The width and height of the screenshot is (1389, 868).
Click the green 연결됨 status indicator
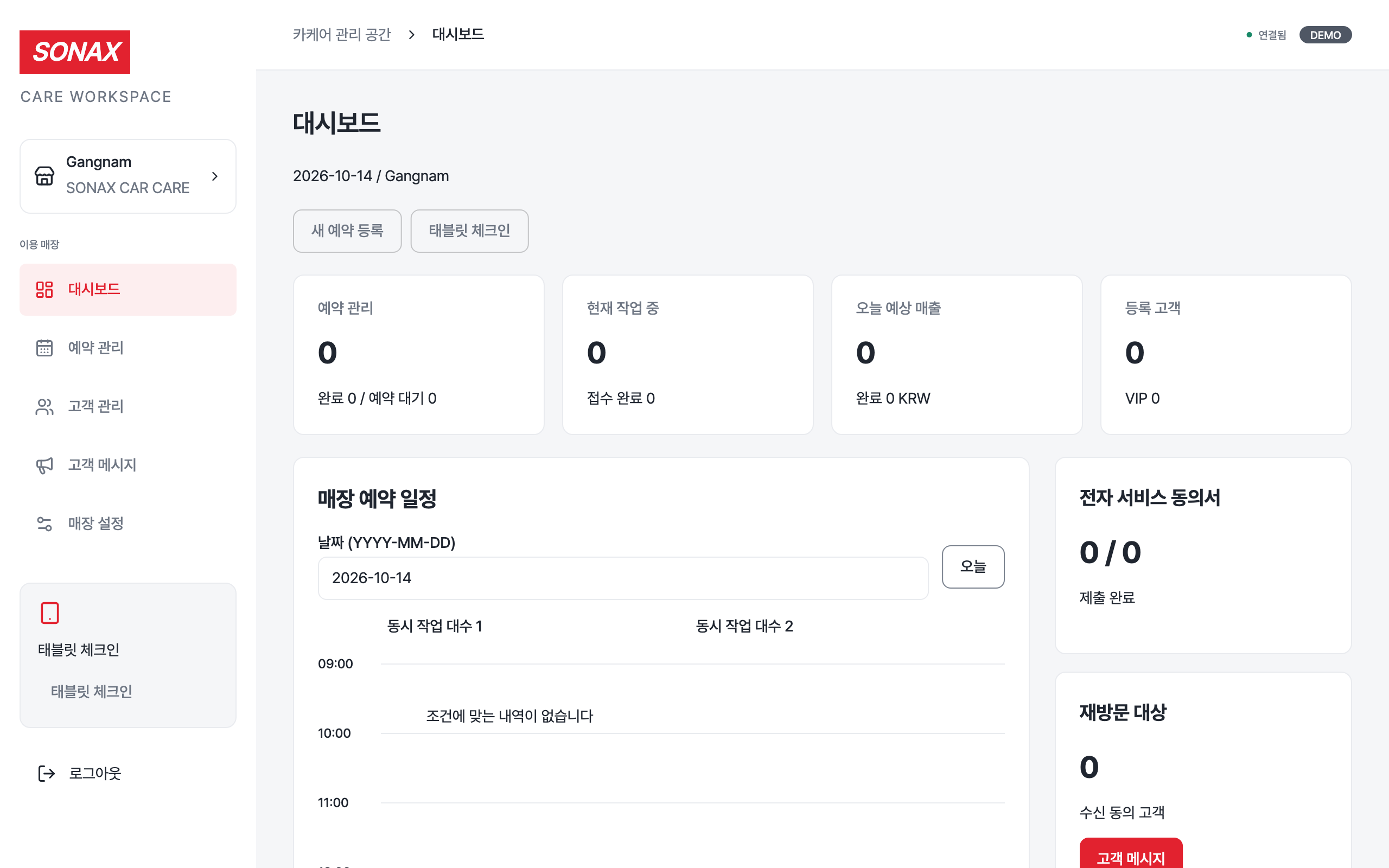click(1266, 35)
